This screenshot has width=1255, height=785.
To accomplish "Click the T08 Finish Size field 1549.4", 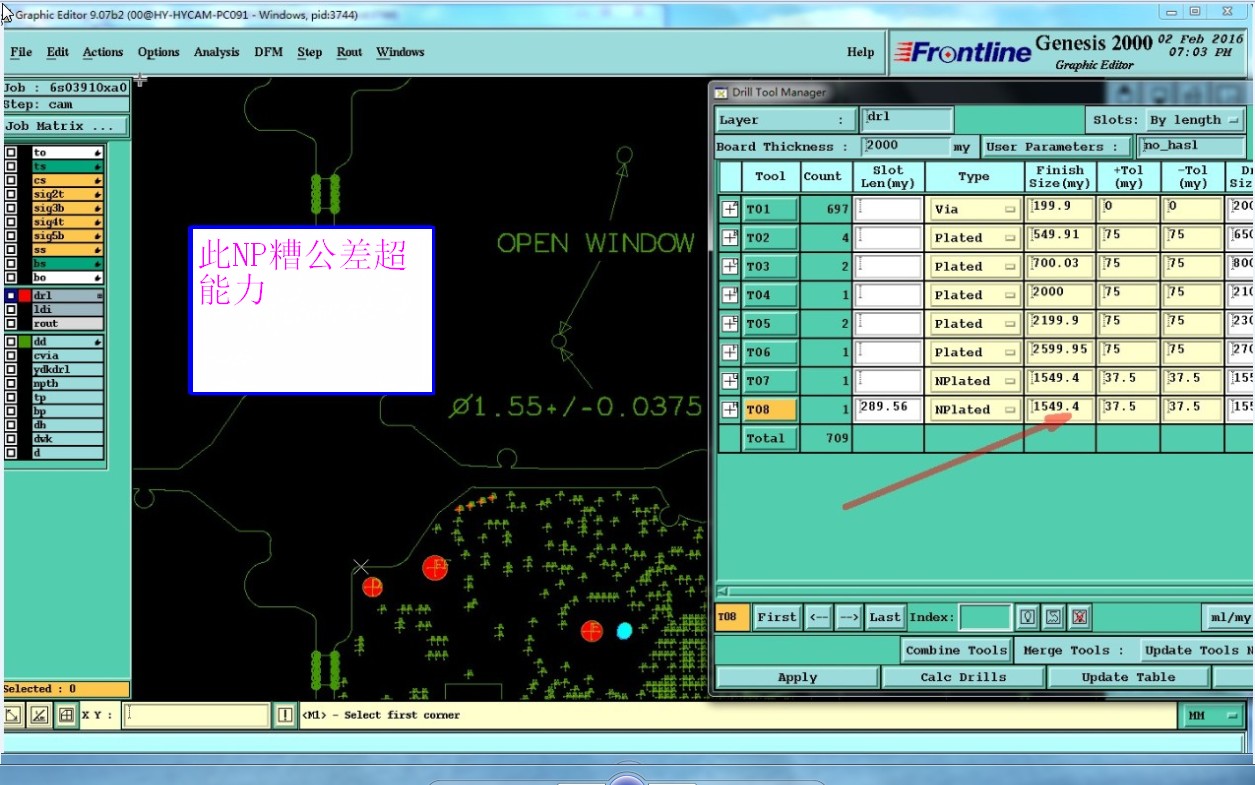I will [x=1059, y=409].
